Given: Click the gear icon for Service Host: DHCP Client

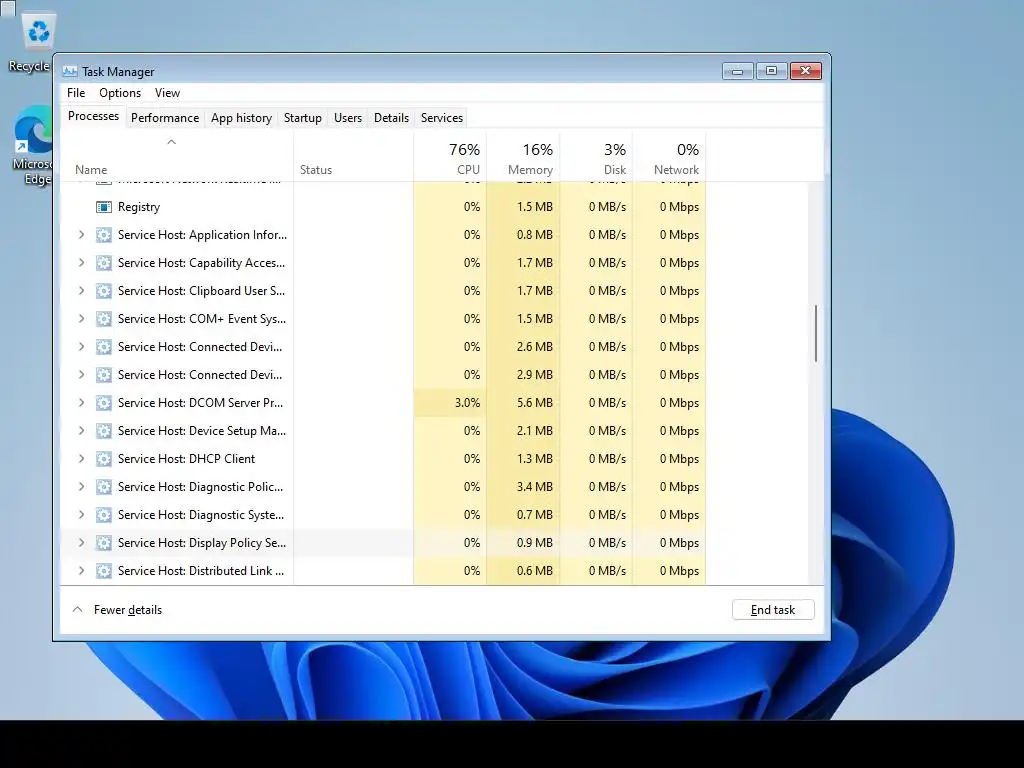Looking at the screenshot, I should click(x=104, y=459).
